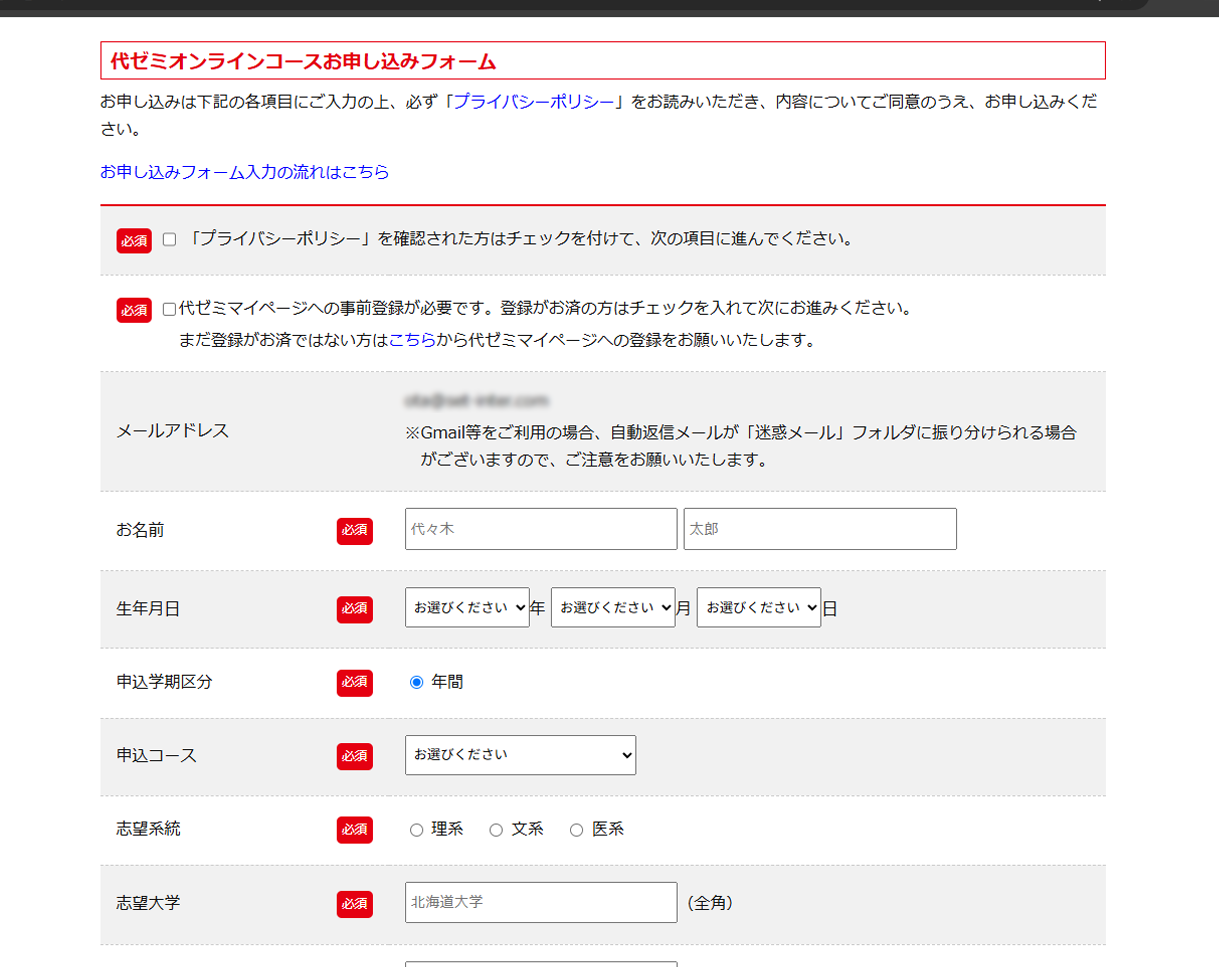1219x967 pixels.
Task: Click the 志望系統 label
Action: (x=148, y=829)
